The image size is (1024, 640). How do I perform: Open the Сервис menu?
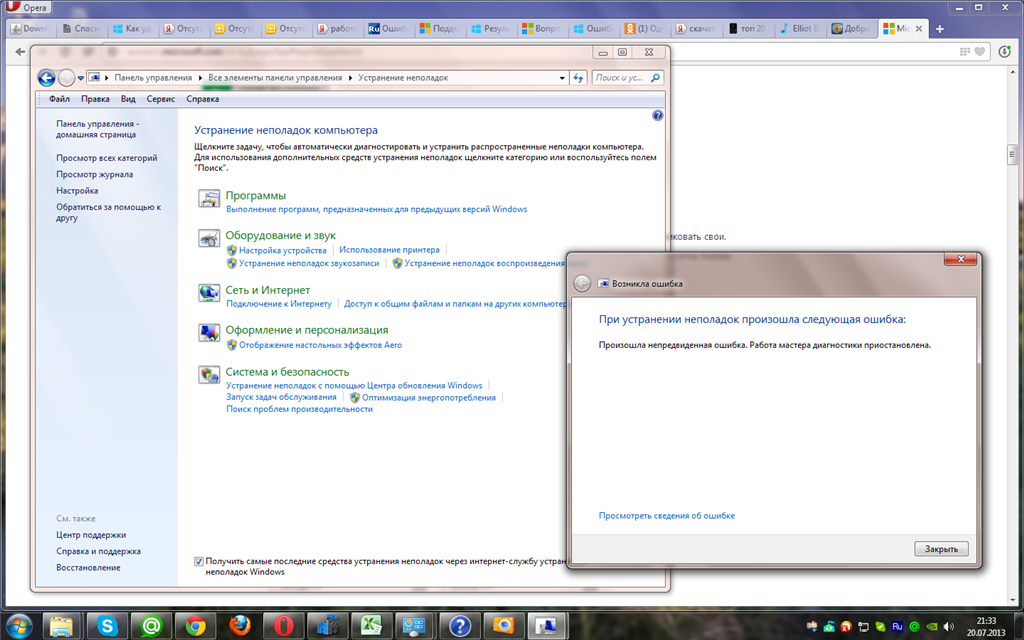(161, 99)
